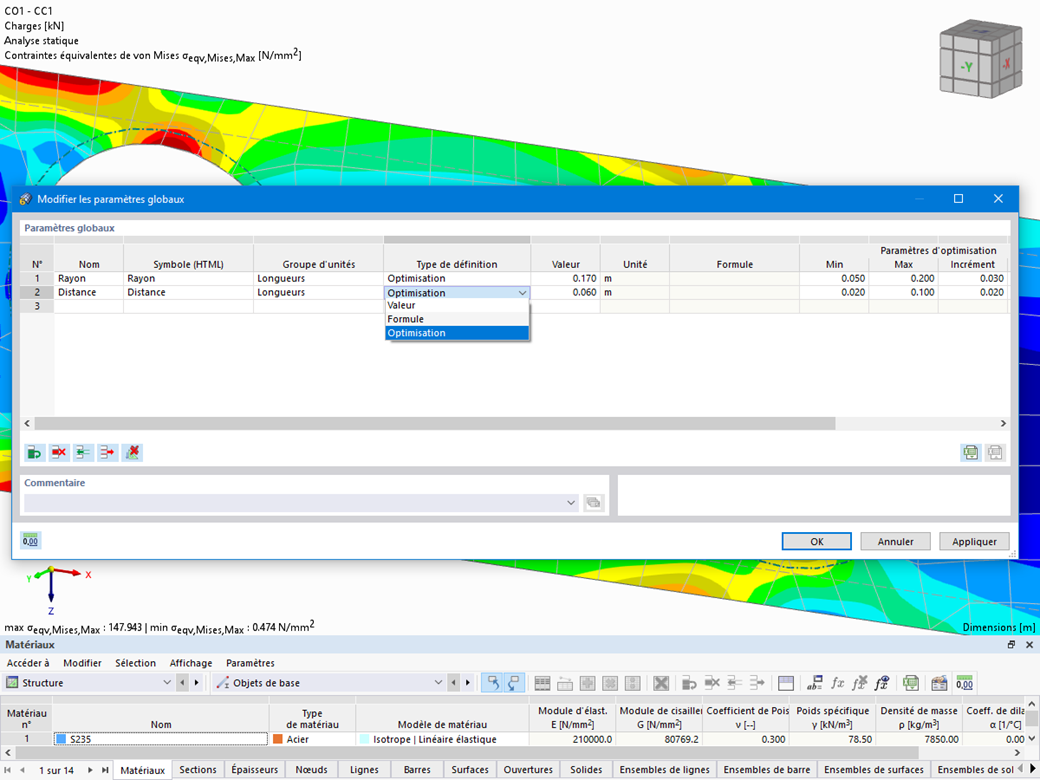The height and width of the screenshot is (780, 1040).
Task: Open the Modifier menu
Action: (82, 663)
